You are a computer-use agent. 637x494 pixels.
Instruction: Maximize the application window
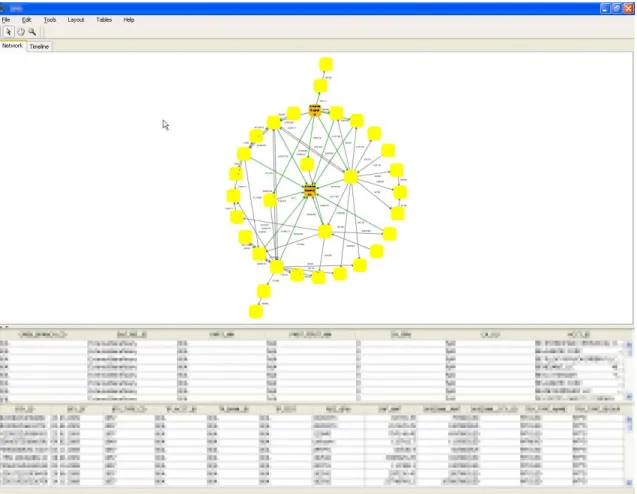pyautogui.click(x=617, y=8)
